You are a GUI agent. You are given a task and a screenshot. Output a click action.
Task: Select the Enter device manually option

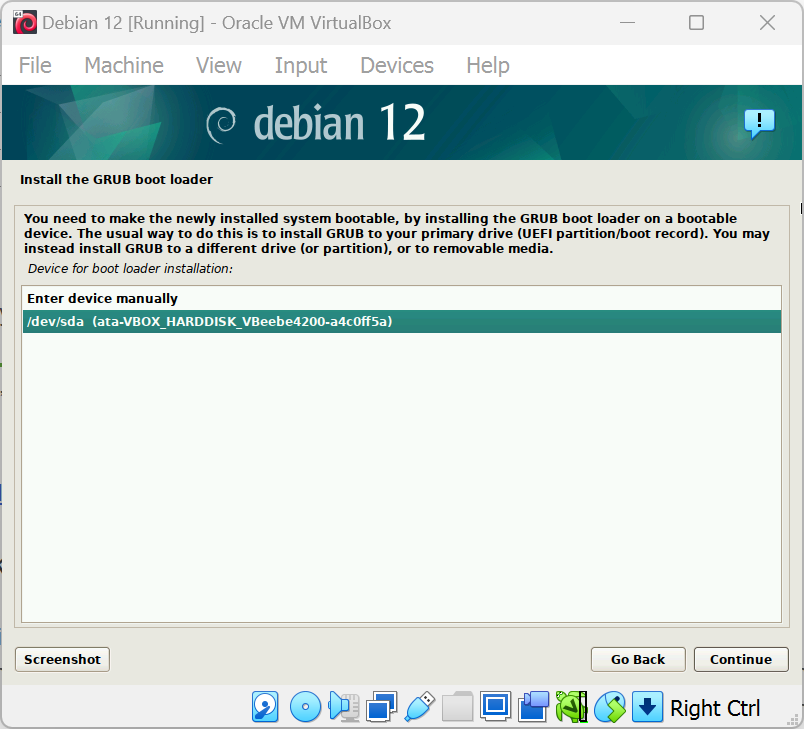tap(102, 298)
